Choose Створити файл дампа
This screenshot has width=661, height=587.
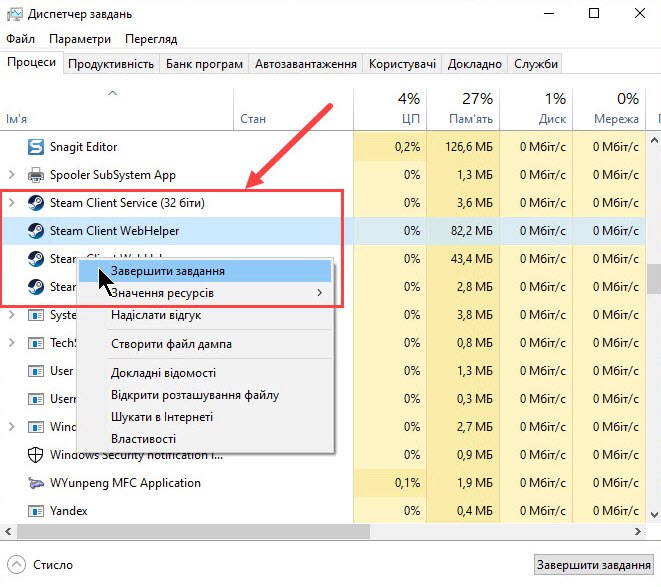[x=205, y=344]
